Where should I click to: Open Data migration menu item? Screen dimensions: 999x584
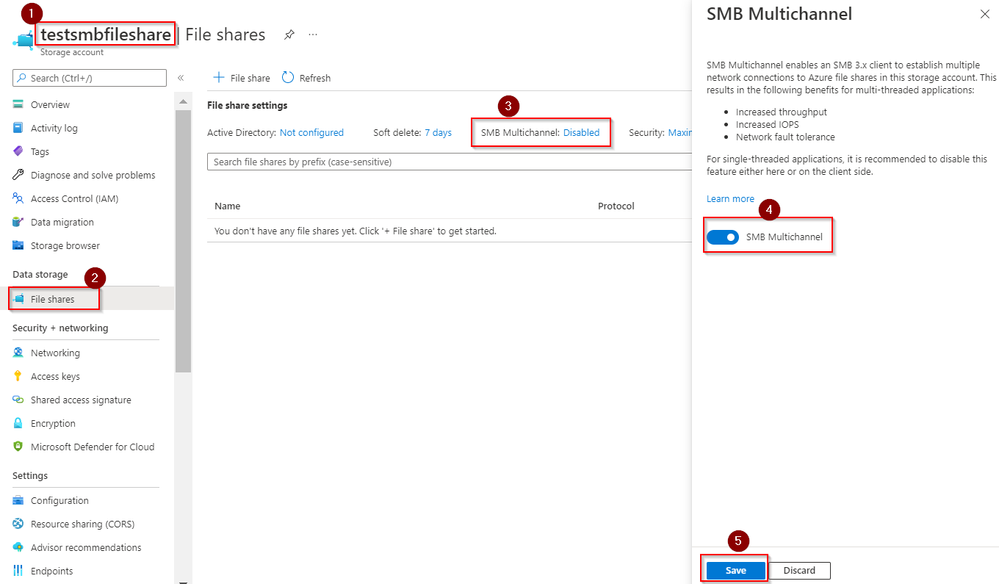coord(62,222)
